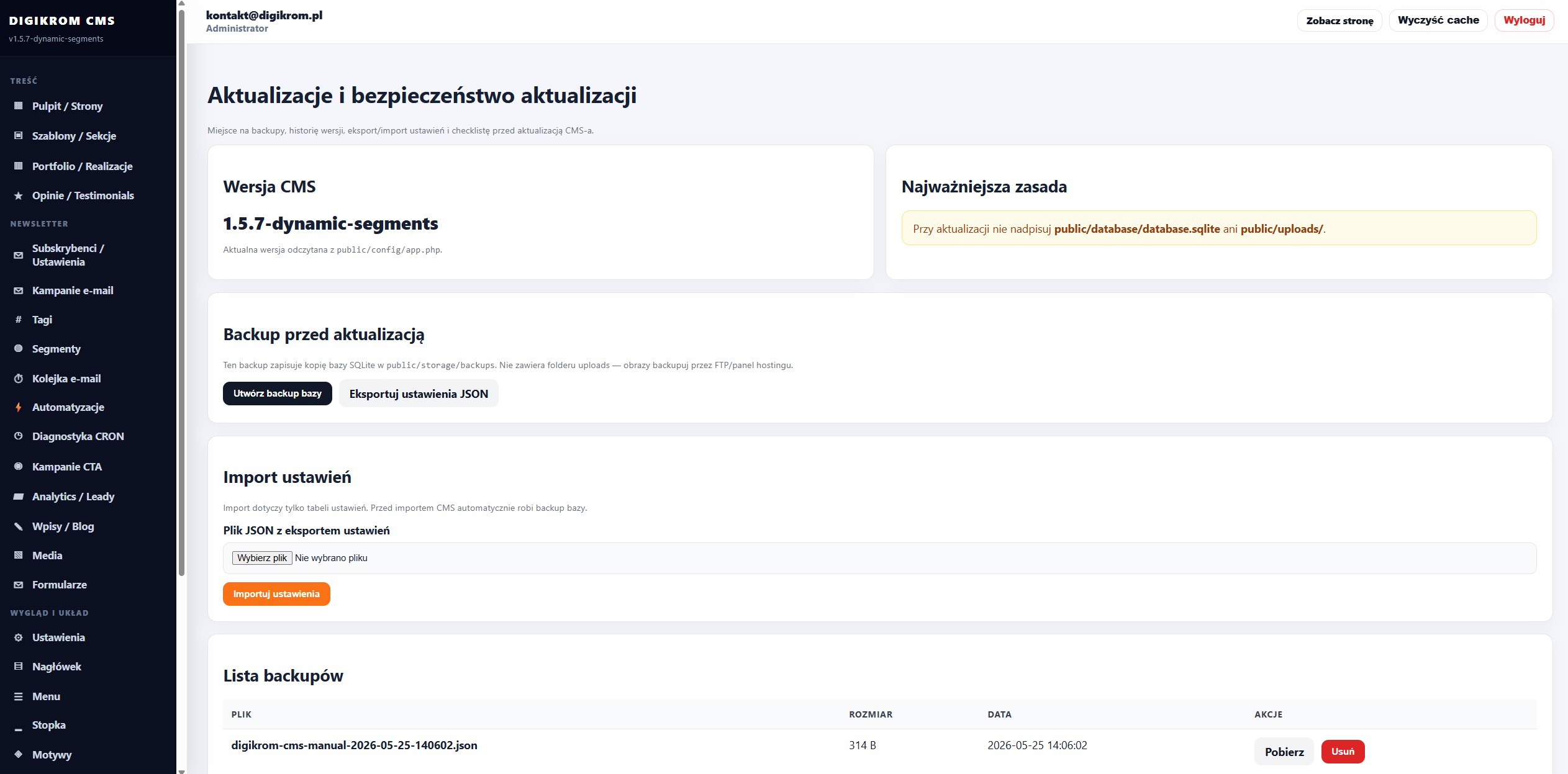Click the Portfolio / Realizacje sidebar icon
Image resolution: width=1568 pixels, height=774 pixels.
tap(19, 166)
